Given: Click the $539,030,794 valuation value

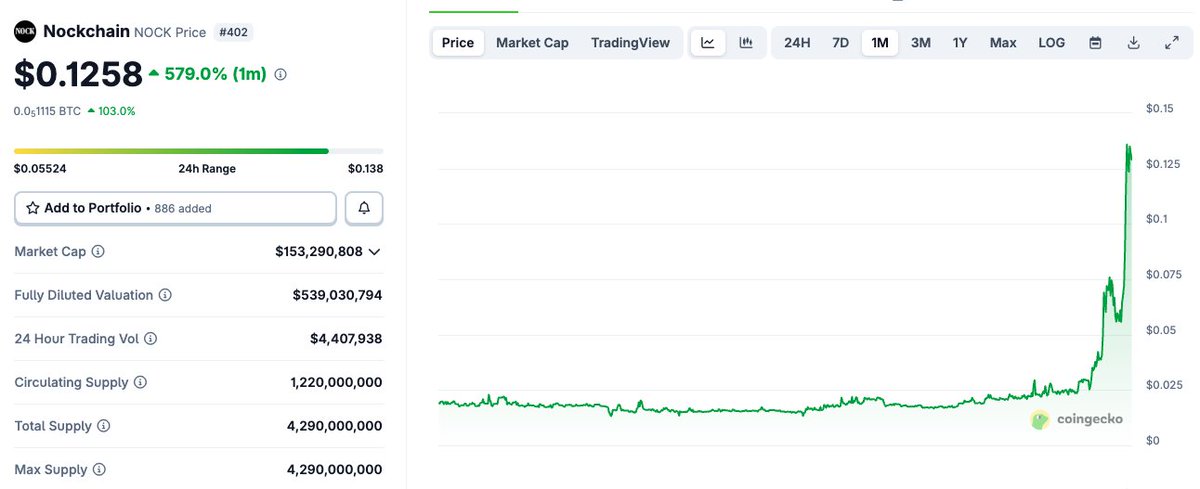Looking at the screenshot, I should [337, 296].
